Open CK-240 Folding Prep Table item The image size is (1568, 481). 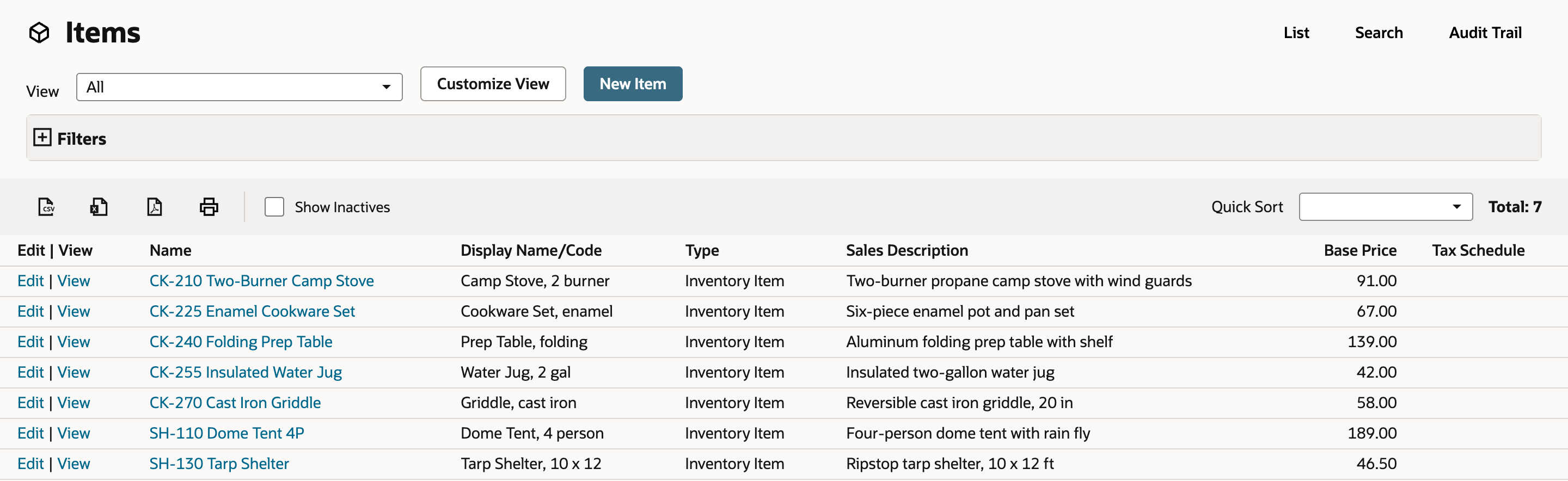(241, 342)
